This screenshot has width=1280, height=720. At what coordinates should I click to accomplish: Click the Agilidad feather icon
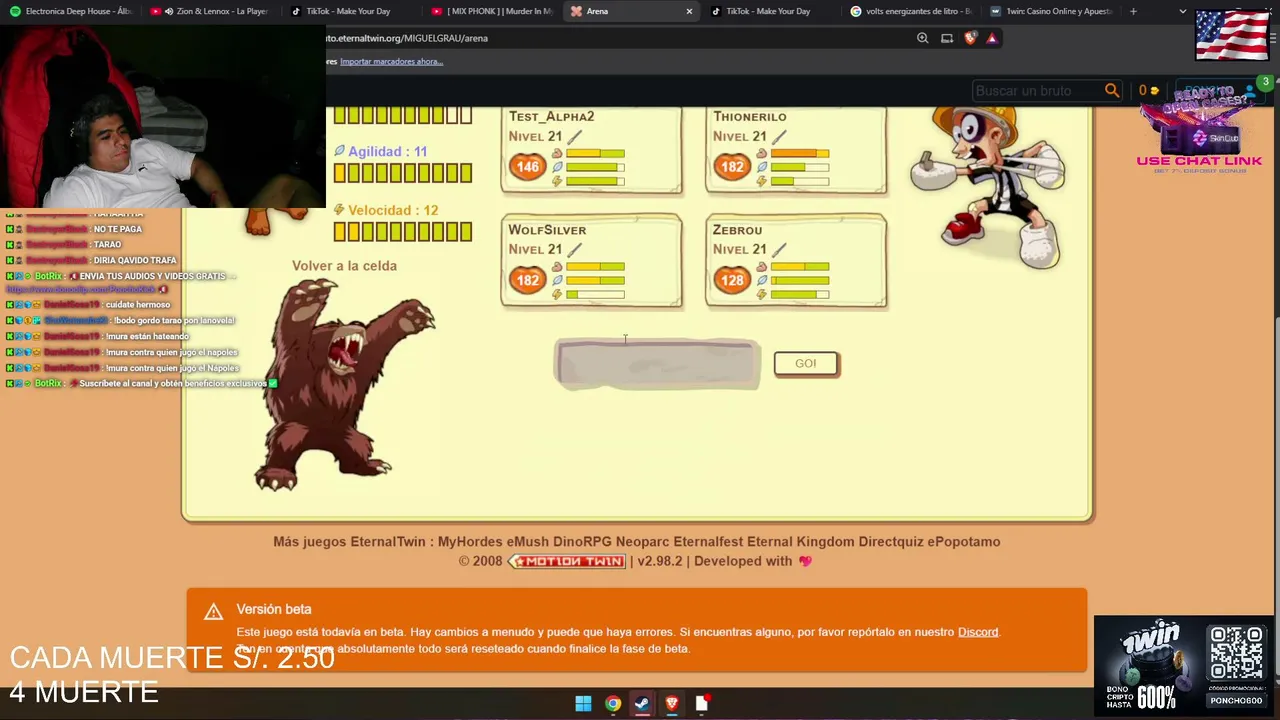(x=339, y=151)
